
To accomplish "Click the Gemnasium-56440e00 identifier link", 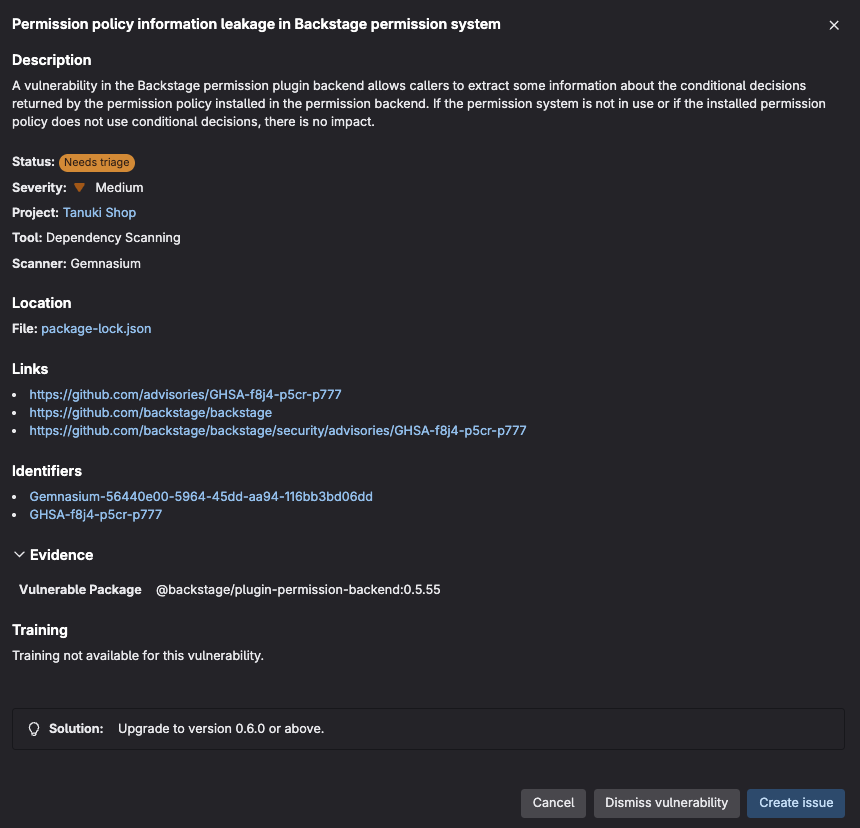I will coord(201,496).
